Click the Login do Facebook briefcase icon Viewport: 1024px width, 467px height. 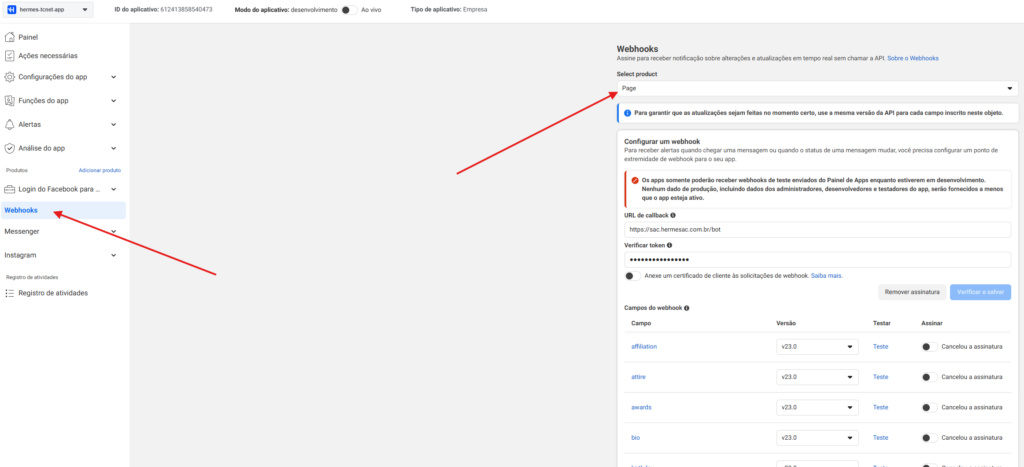9,189
